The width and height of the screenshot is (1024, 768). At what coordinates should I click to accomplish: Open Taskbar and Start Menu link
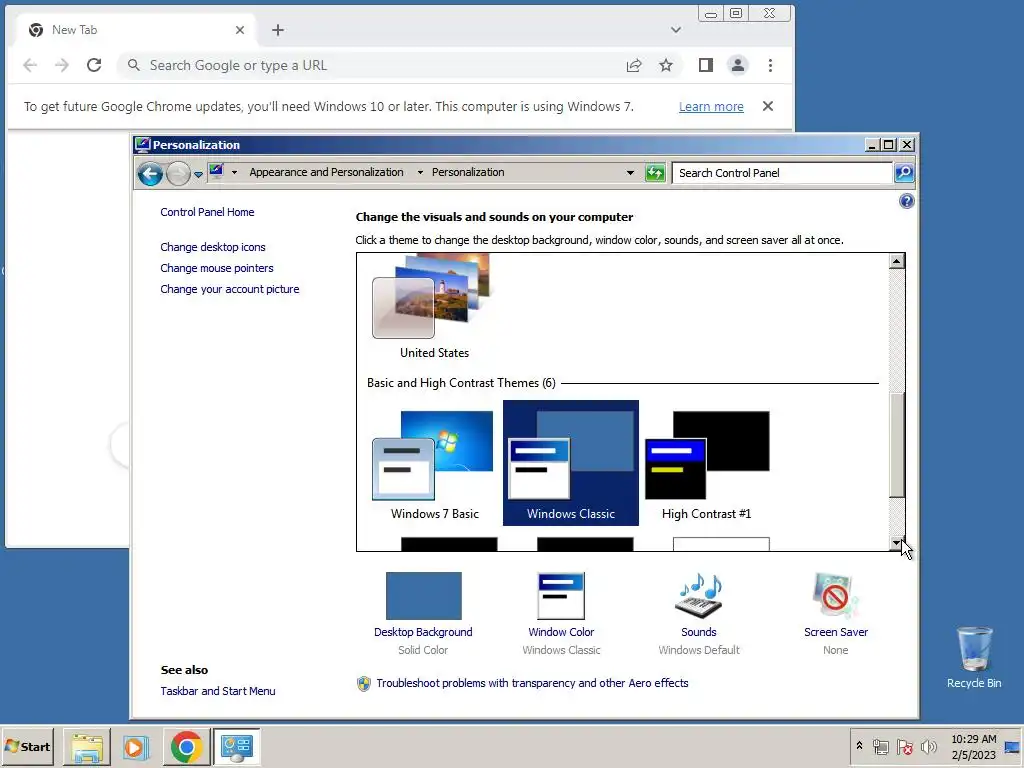(x=218, y=691)
